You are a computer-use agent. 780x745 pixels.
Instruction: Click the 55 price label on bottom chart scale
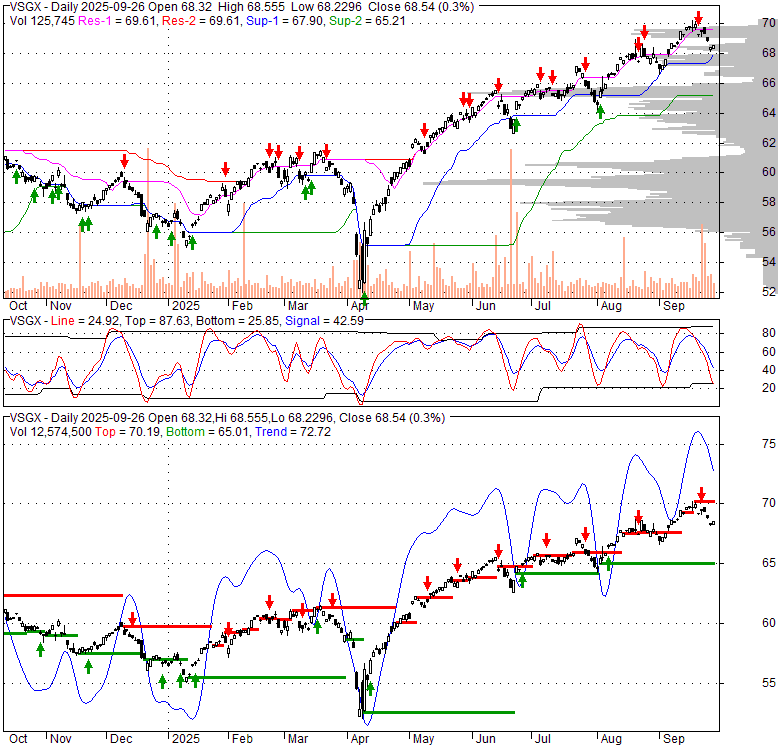[769, 683]
